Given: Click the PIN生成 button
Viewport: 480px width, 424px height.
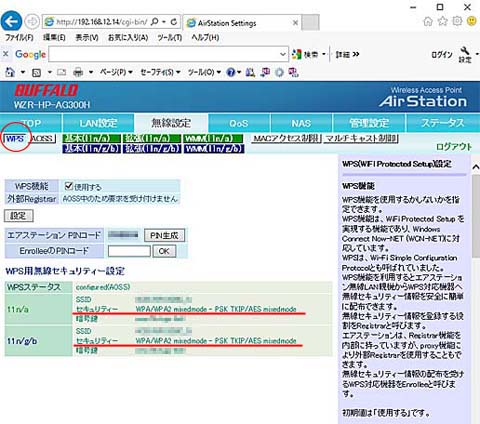Looking at the screenshot, I should point(164,235).
